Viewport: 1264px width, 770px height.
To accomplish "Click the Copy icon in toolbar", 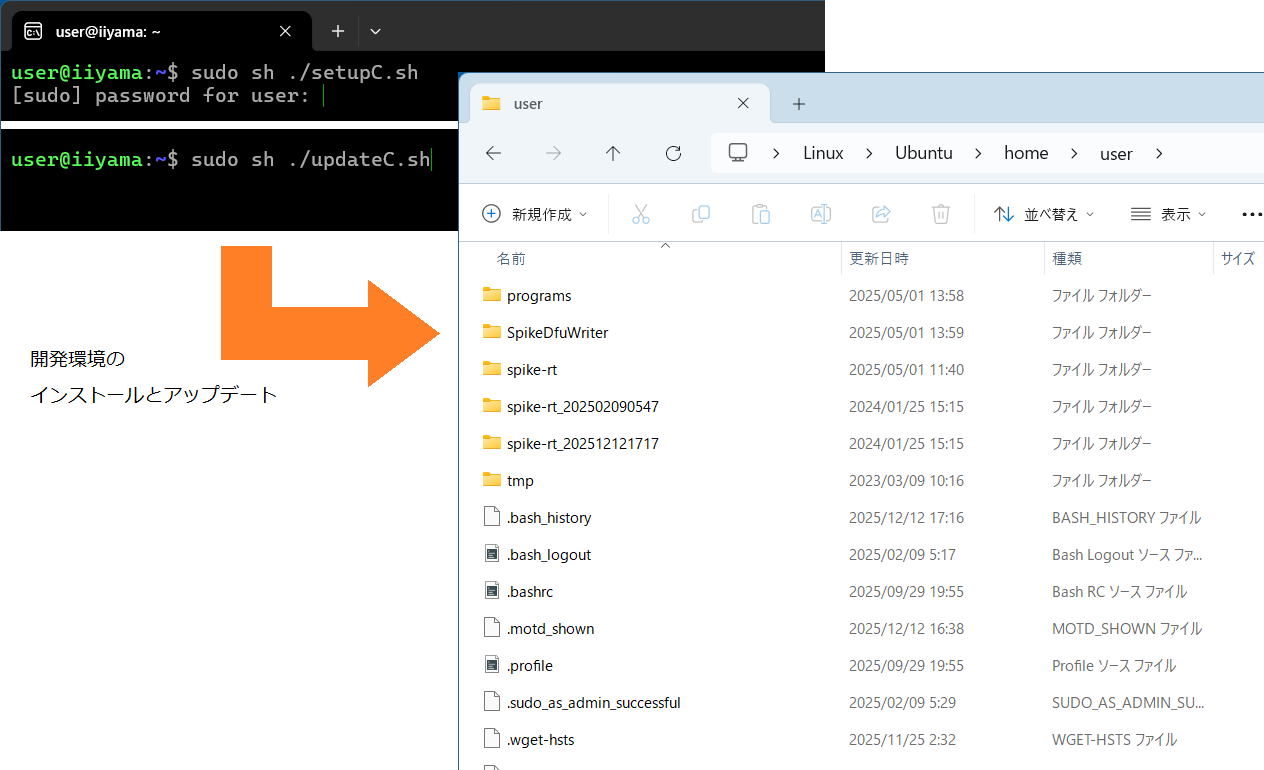I will click(701, 214).
